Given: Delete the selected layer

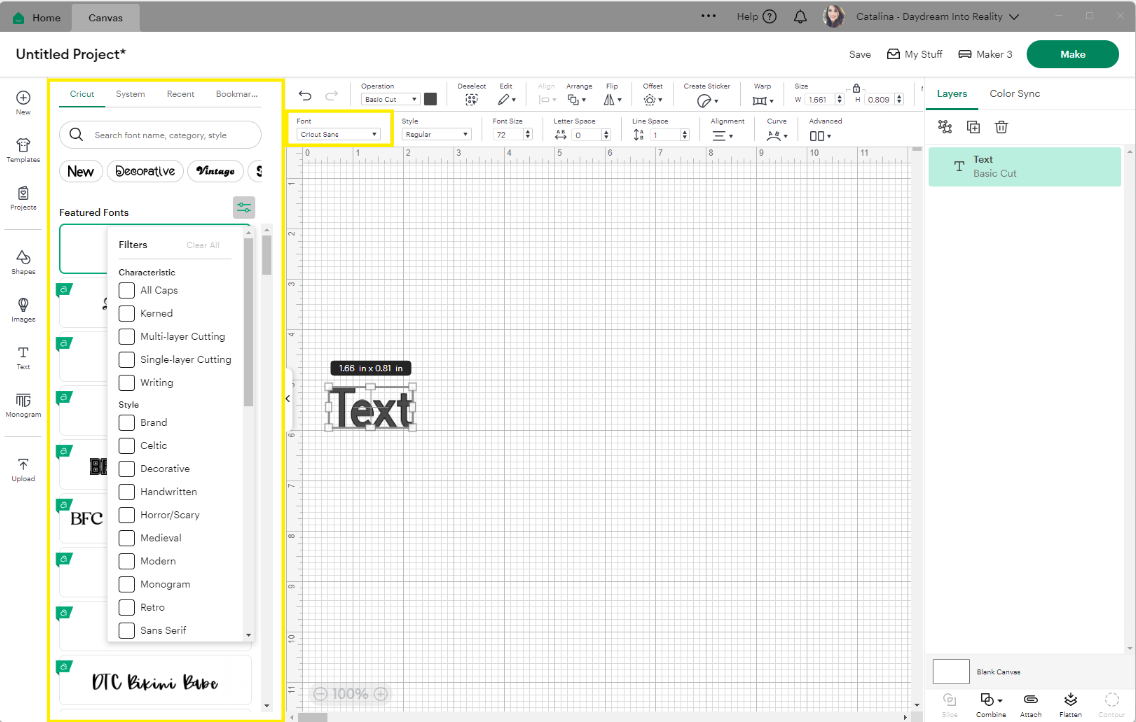Looking at the screenshot, I should (1001, 127).
